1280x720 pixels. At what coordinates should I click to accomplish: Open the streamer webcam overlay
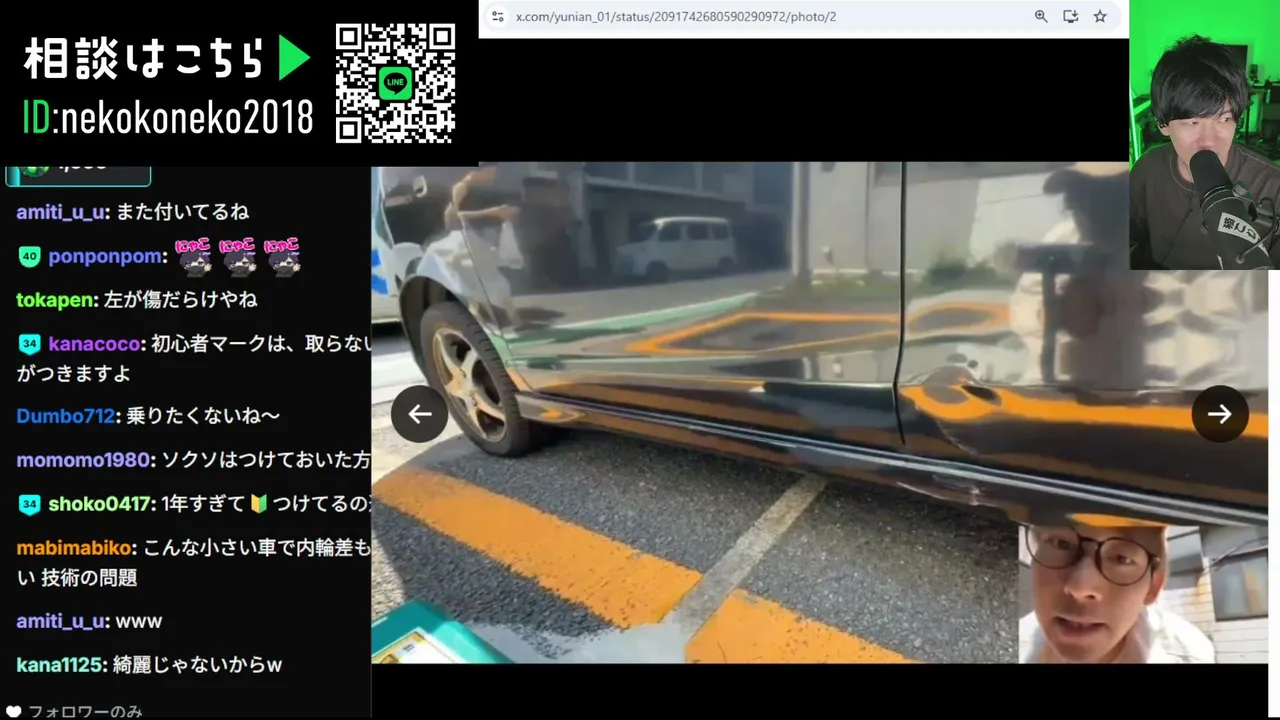(1204, 135)
